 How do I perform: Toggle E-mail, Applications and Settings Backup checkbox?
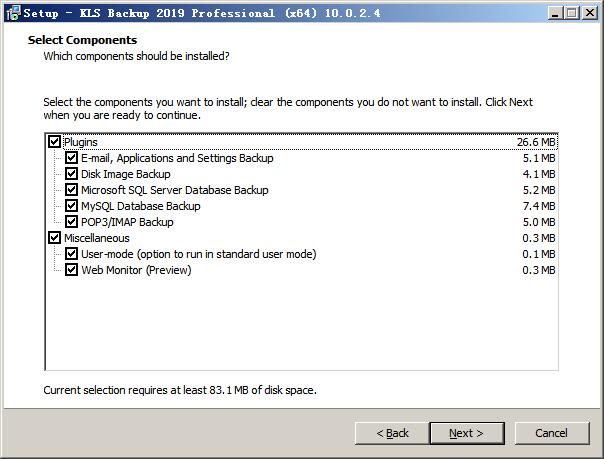coord(71,158)
